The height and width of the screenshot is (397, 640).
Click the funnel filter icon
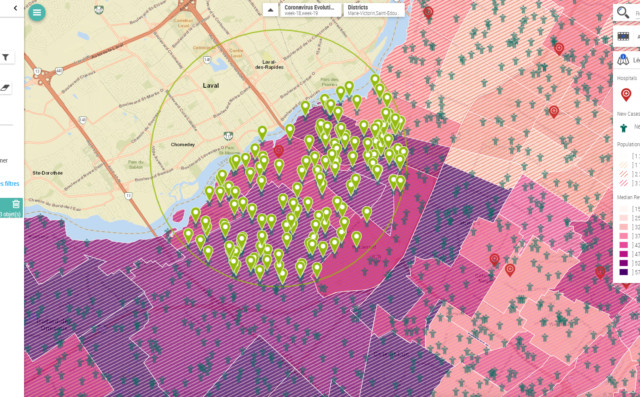[x=6, y=58]
